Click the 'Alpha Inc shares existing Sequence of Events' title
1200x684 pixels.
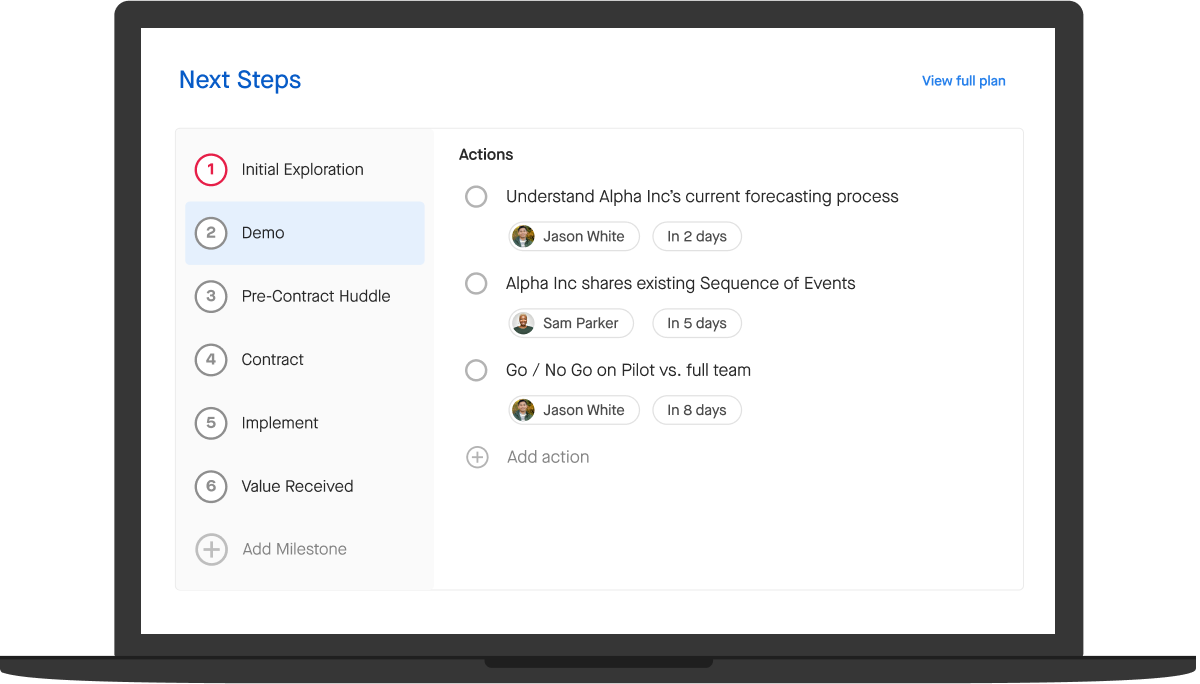click(x=681, y=284)
